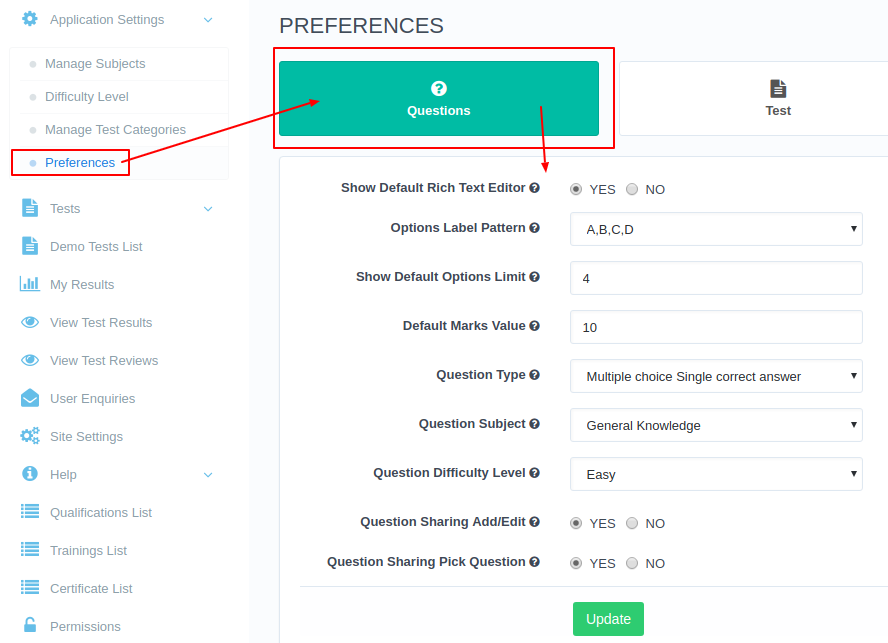Click the User Enquiries envelope icon
Screen dimensions: 888x643
point(30,398)
